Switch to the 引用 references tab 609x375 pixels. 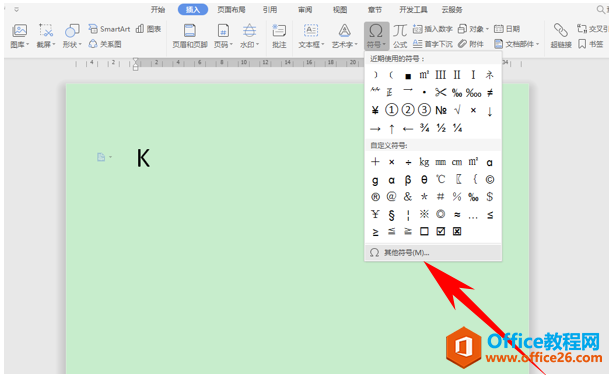[270, 10]
